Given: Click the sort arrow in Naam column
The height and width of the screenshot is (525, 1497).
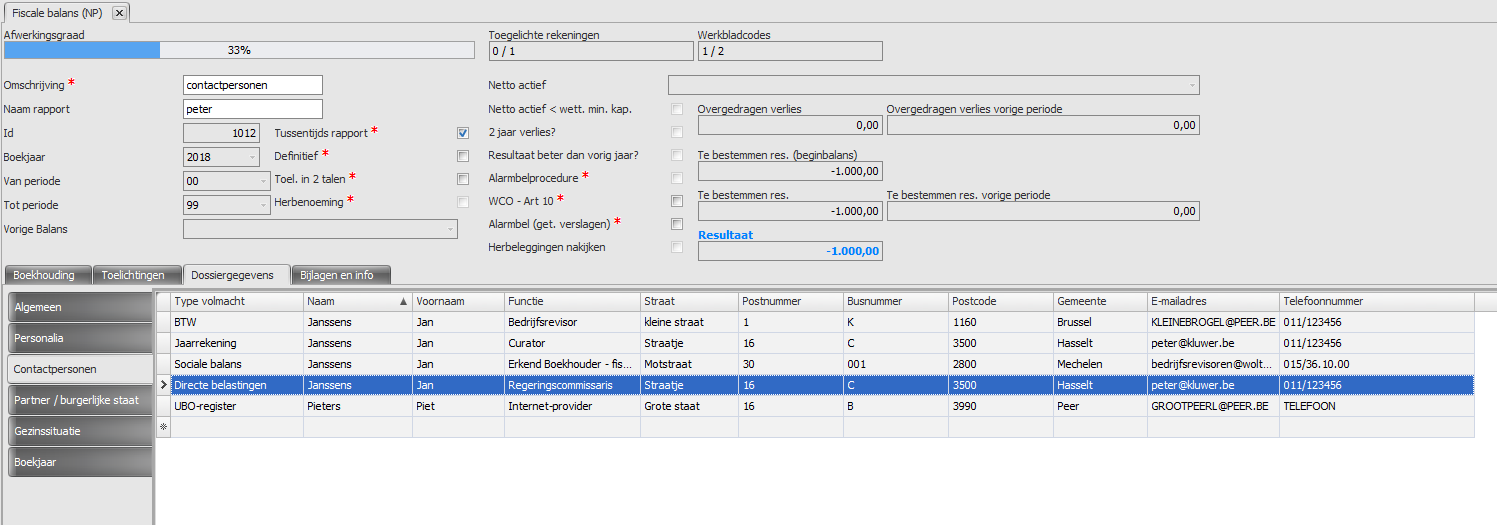Looking at the screenshot, I should 403,301.
